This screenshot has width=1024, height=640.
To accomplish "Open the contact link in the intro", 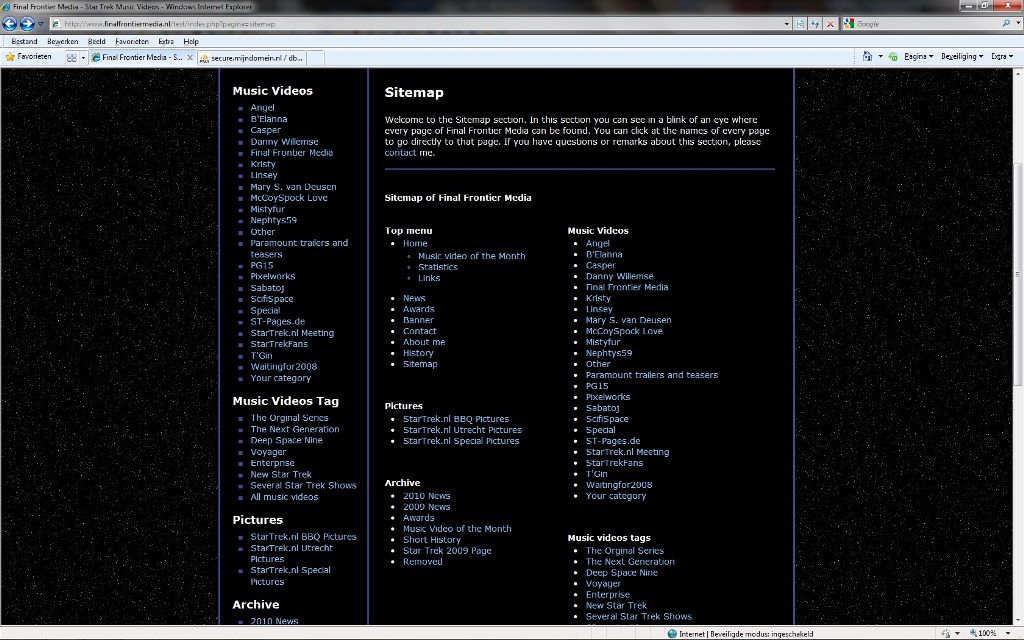I will coord(400,153).
